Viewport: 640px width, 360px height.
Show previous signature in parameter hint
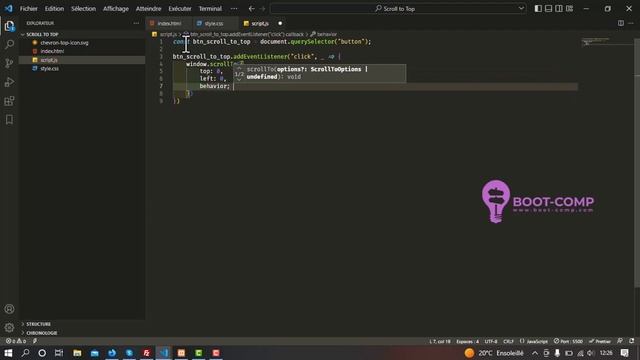[x=239, y=69]
